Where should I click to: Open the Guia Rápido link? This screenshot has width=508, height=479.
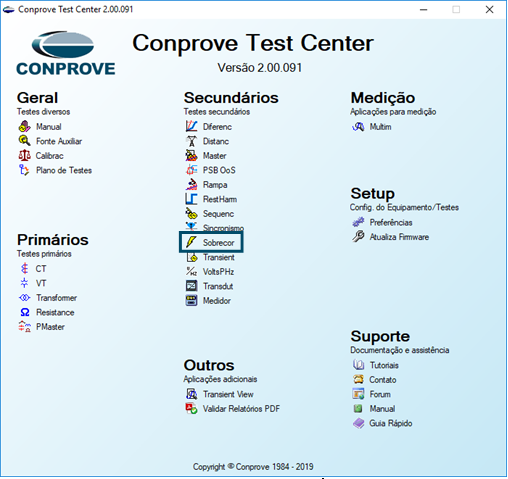point(391,423)
